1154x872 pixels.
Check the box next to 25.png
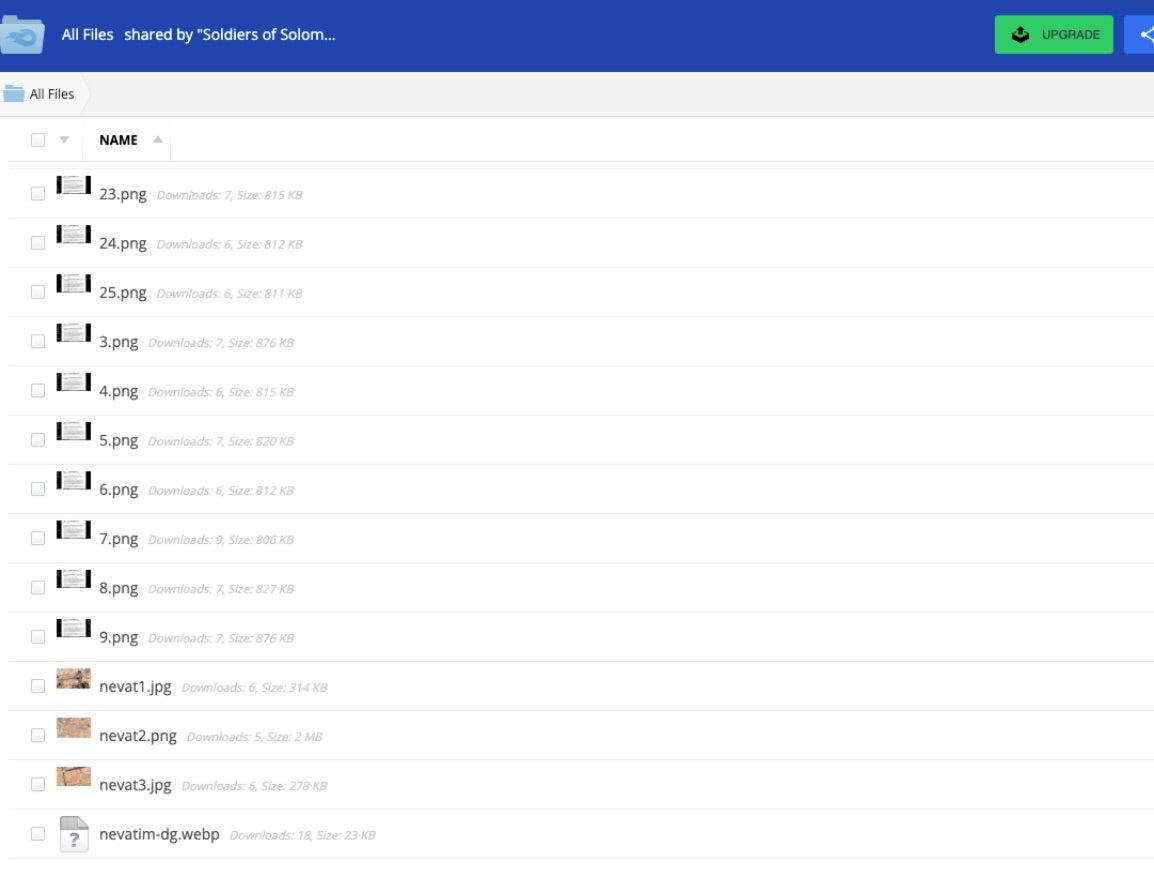coord(38,293)
